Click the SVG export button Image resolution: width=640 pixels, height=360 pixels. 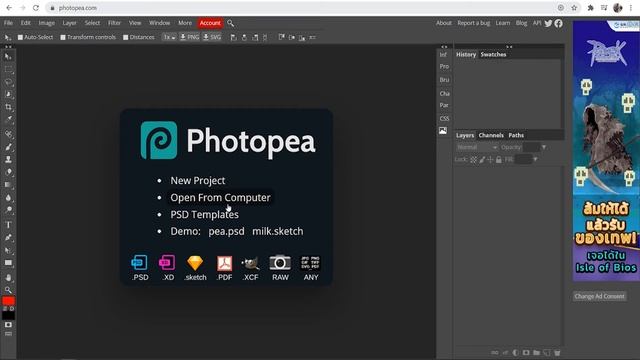coord(212,37)
